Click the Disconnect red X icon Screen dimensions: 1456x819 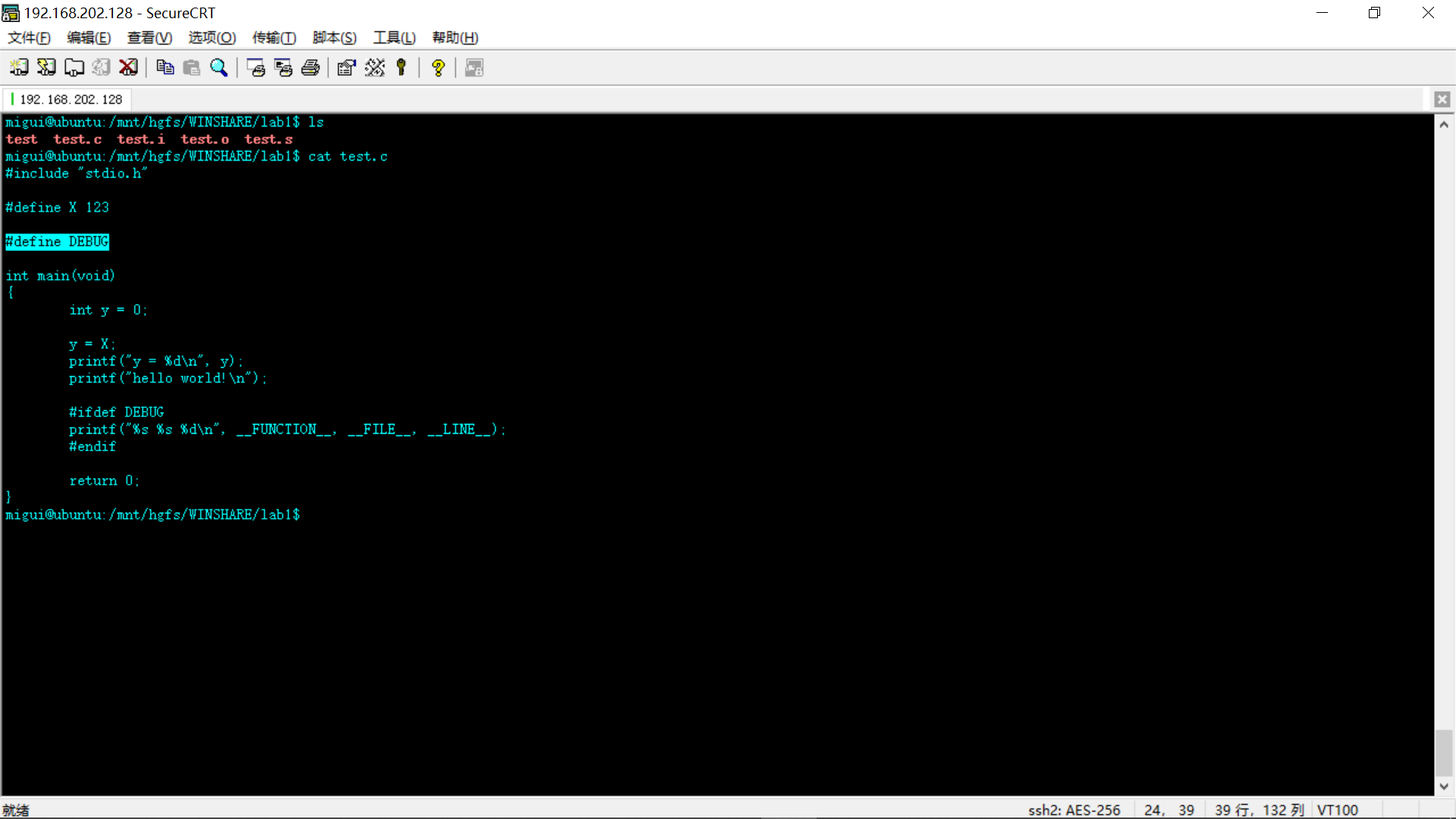[x=128, y=67]
